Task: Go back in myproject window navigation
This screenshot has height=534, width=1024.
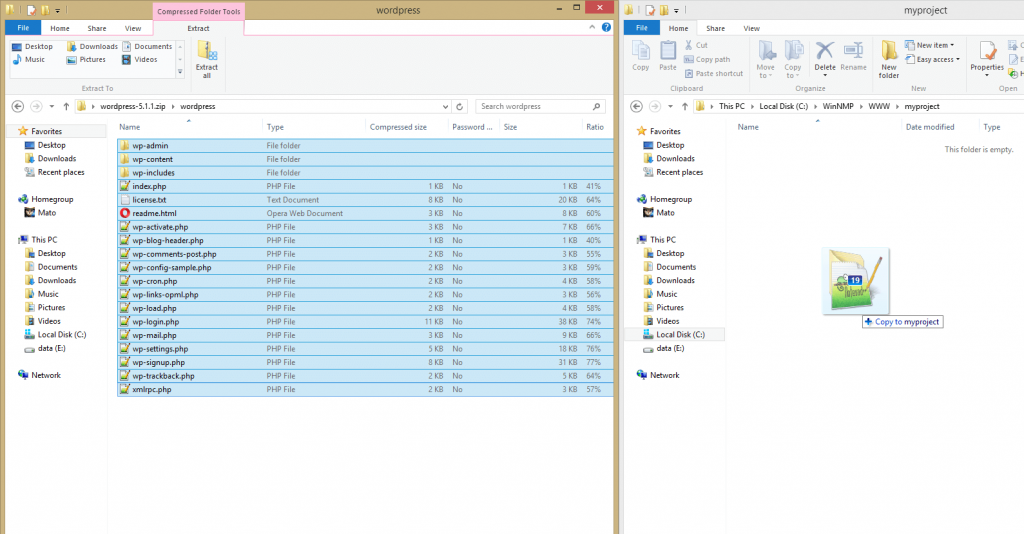Action: 636,106
